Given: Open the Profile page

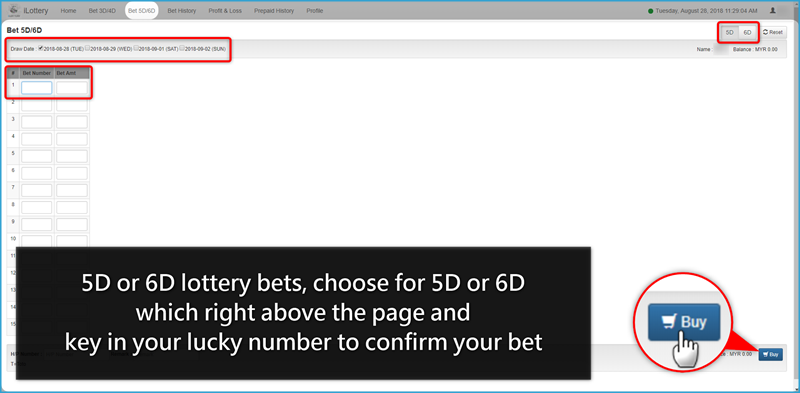Looking at the screenshot, I should (315, 11).
